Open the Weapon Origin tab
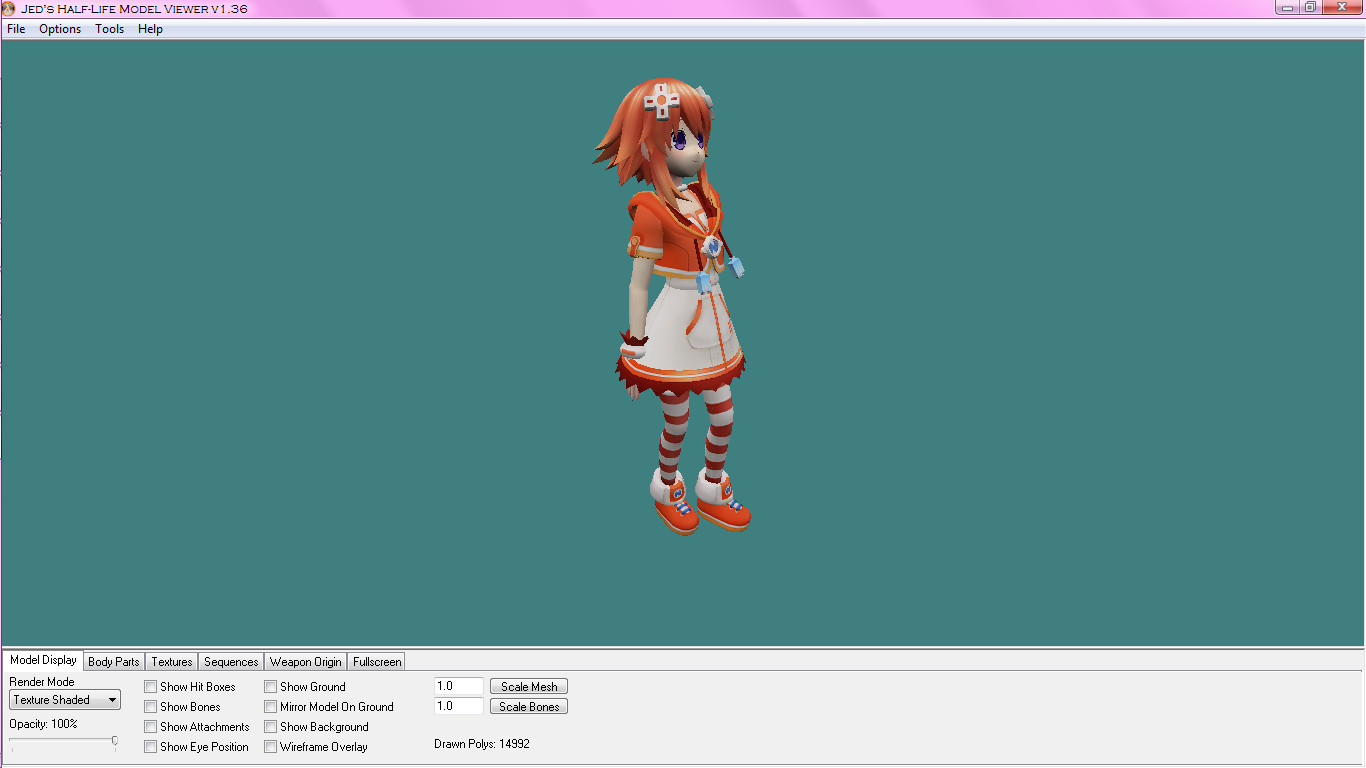 tap(305, 661)
